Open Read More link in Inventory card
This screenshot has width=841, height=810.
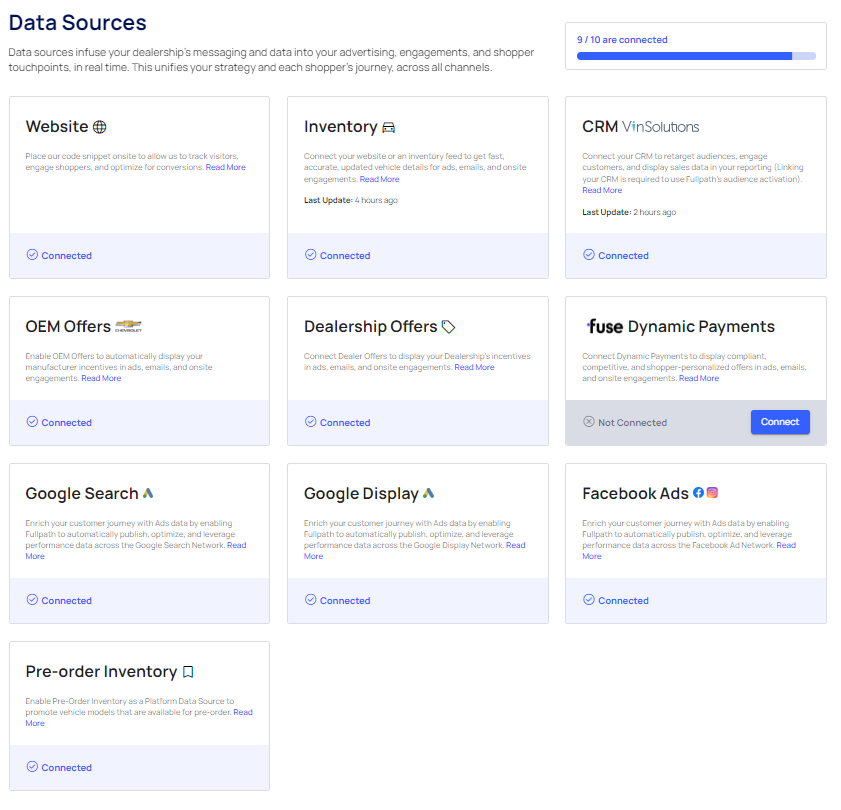[x=379, y=179]
